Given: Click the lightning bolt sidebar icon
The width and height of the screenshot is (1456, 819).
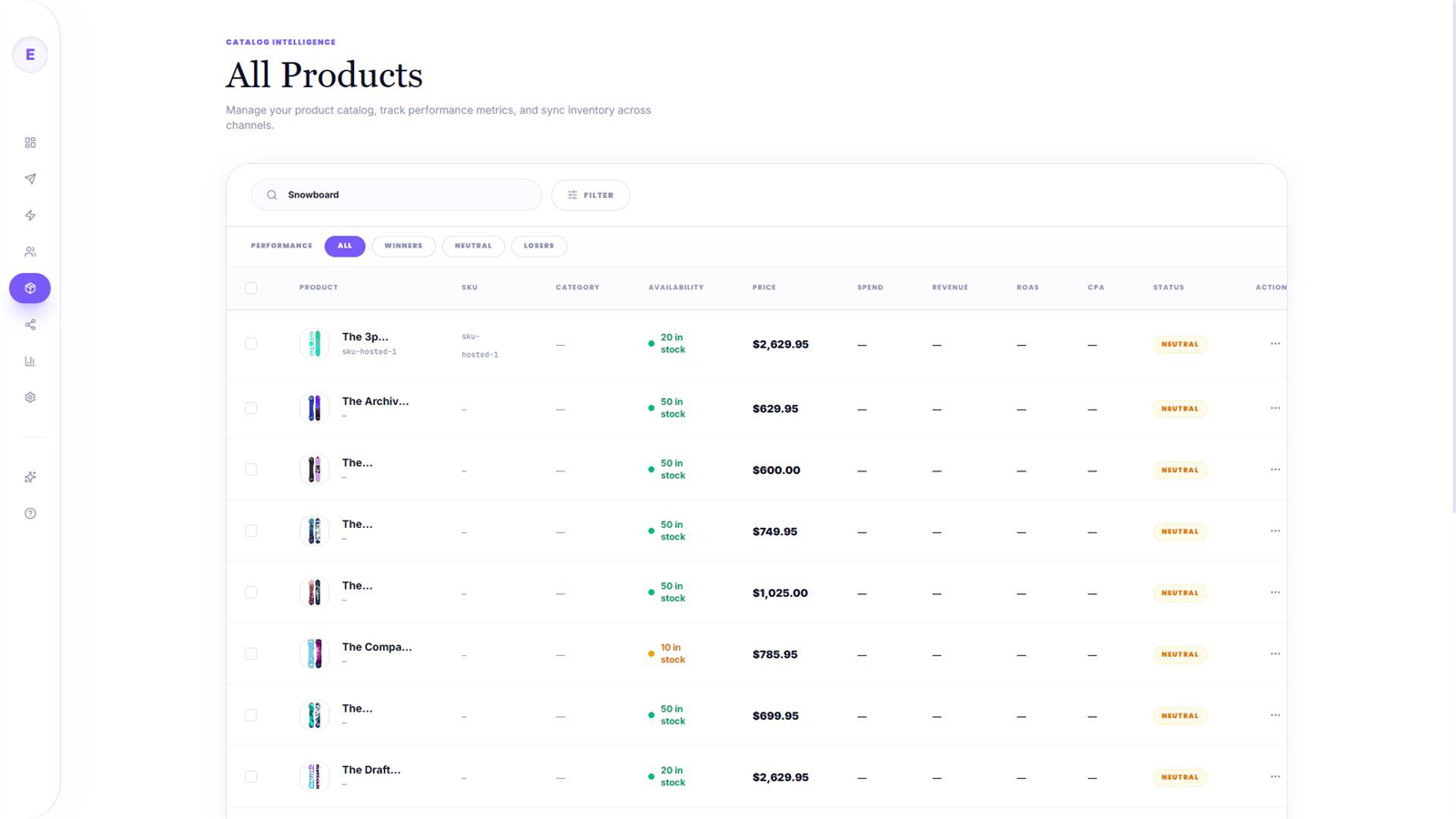Looking at the screenshot, I should [30, 216].
